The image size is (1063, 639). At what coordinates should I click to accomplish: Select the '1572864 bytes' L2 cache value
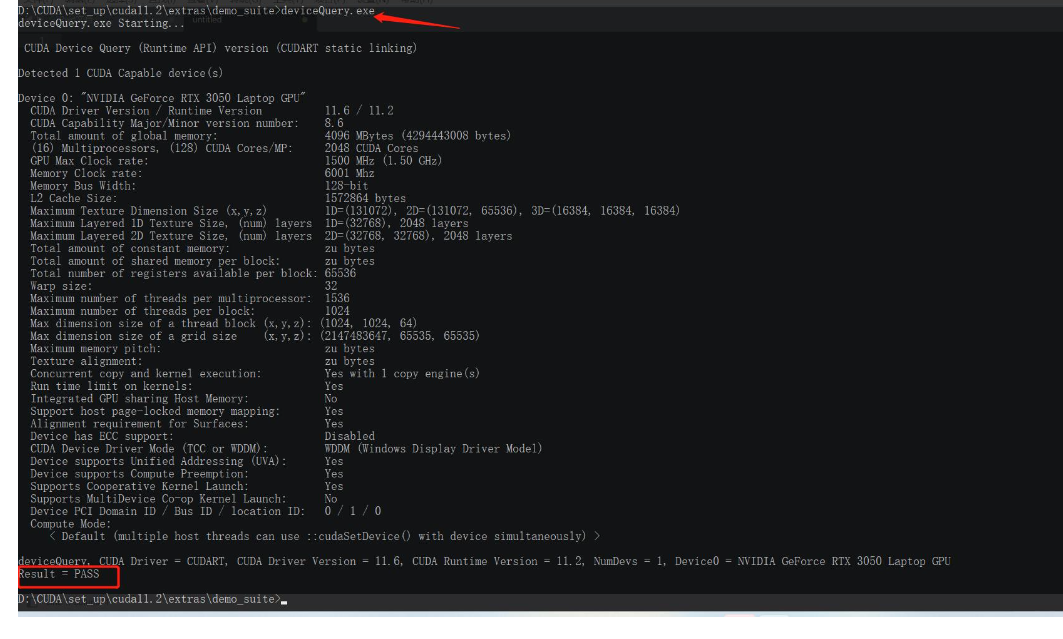click(x=365, y=199)
